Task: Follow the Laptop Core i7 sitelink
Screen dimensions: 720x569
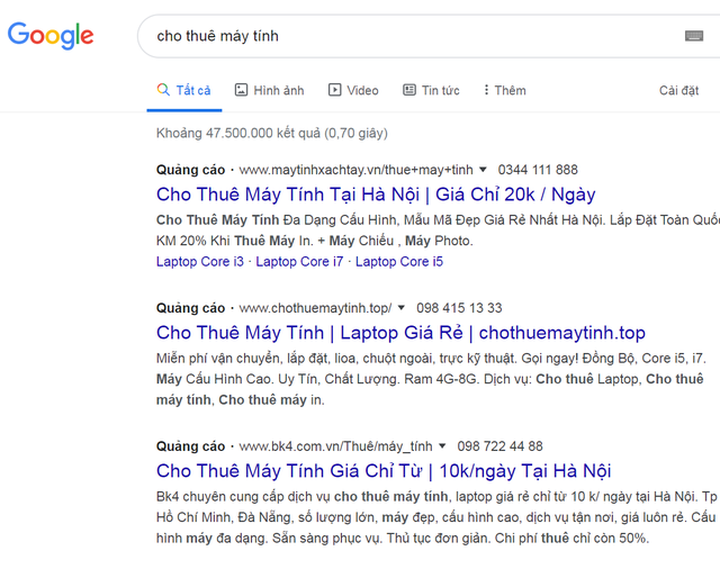Action: 299,262
